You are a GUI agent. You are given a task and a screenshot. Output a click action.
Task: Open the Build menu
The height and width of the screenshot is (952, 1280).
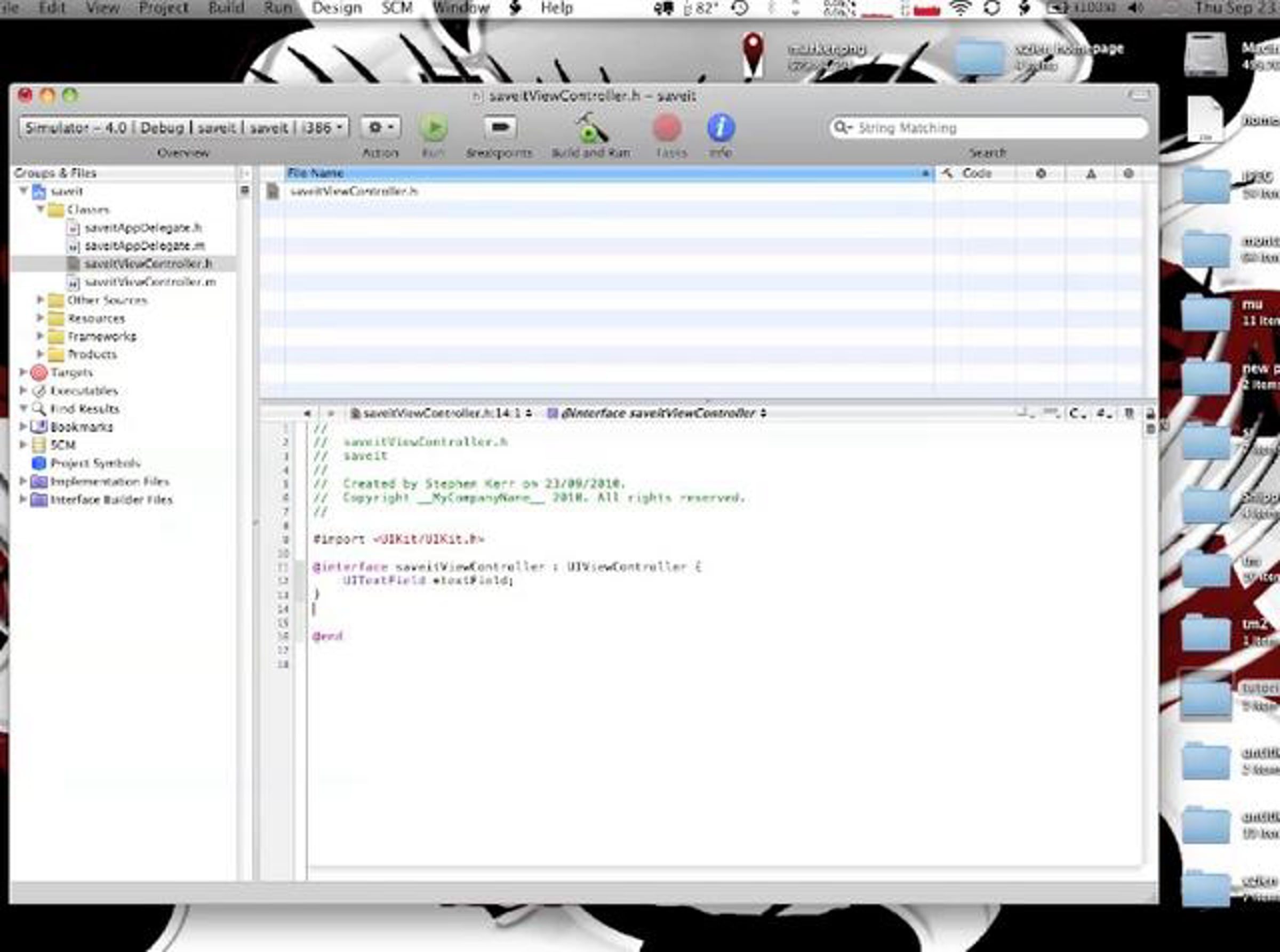coord(226,8)
